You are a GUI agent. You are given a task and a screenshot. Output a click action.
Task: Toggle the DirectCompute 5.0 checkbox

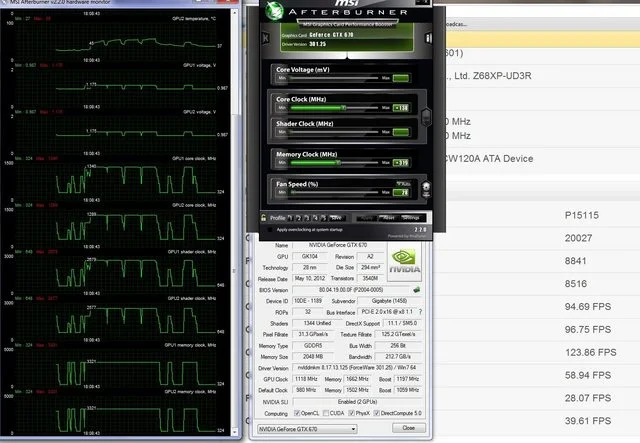click(x=377, y=413)
